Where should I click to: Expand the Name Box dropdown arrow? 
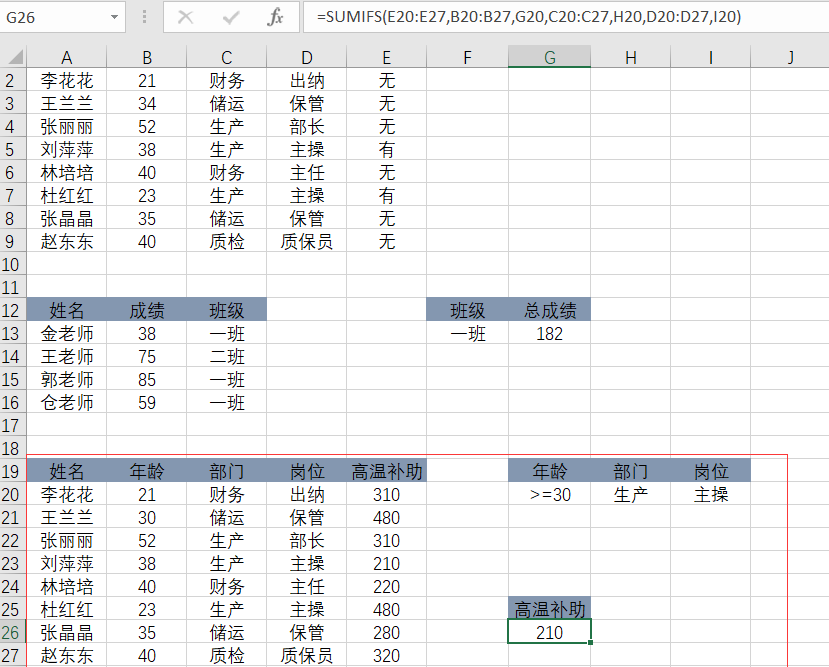(x=114, y=17)
